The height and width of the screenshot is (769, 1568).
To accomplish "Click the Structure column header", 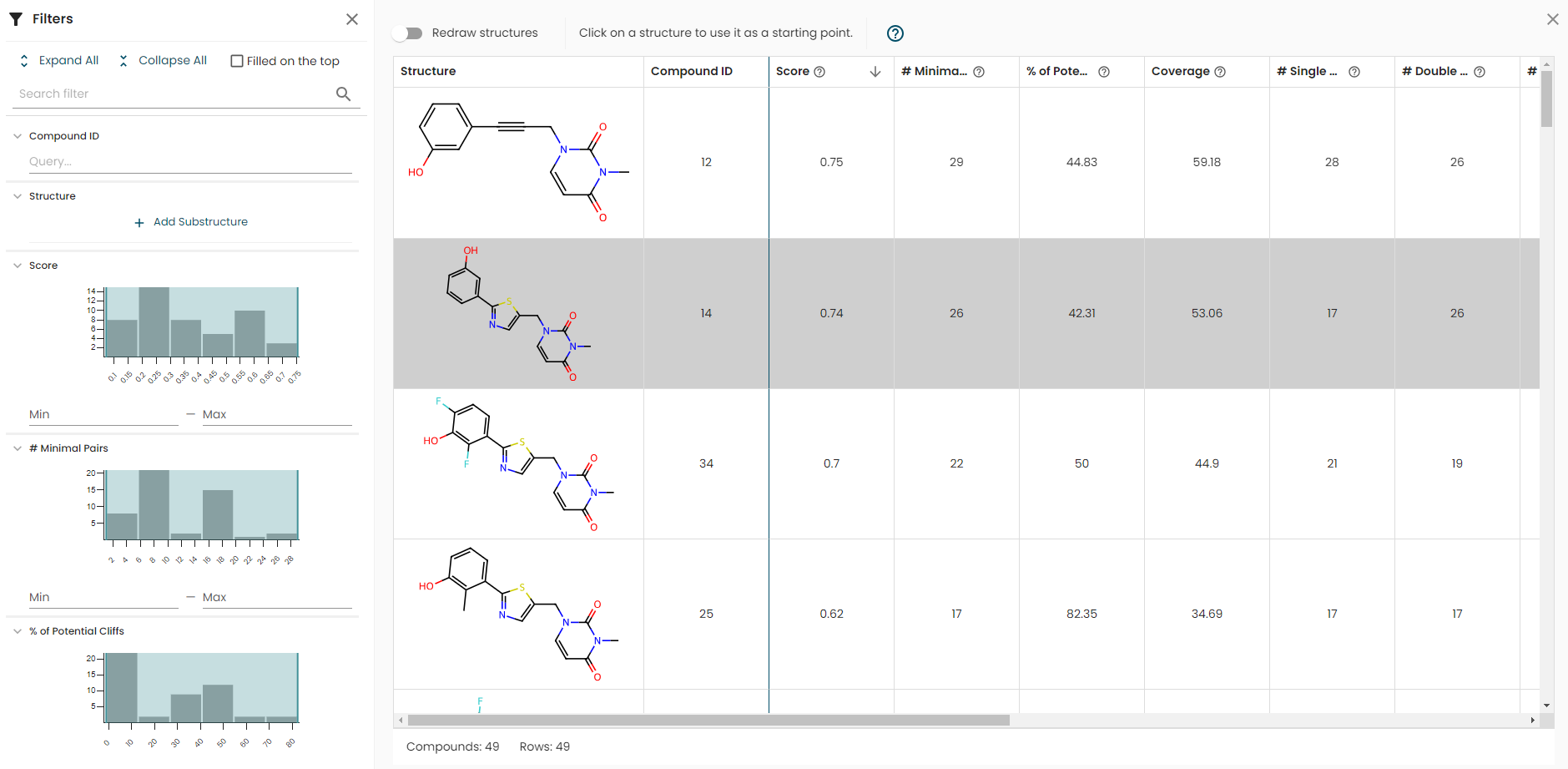I will coord(518,72).
